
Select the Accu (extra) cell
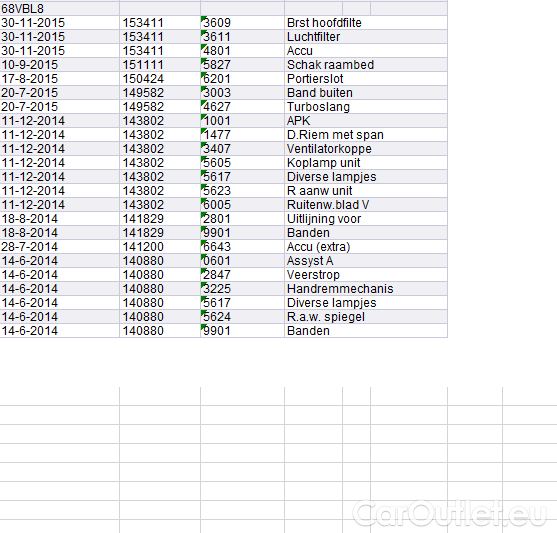(x=366, y=247)
